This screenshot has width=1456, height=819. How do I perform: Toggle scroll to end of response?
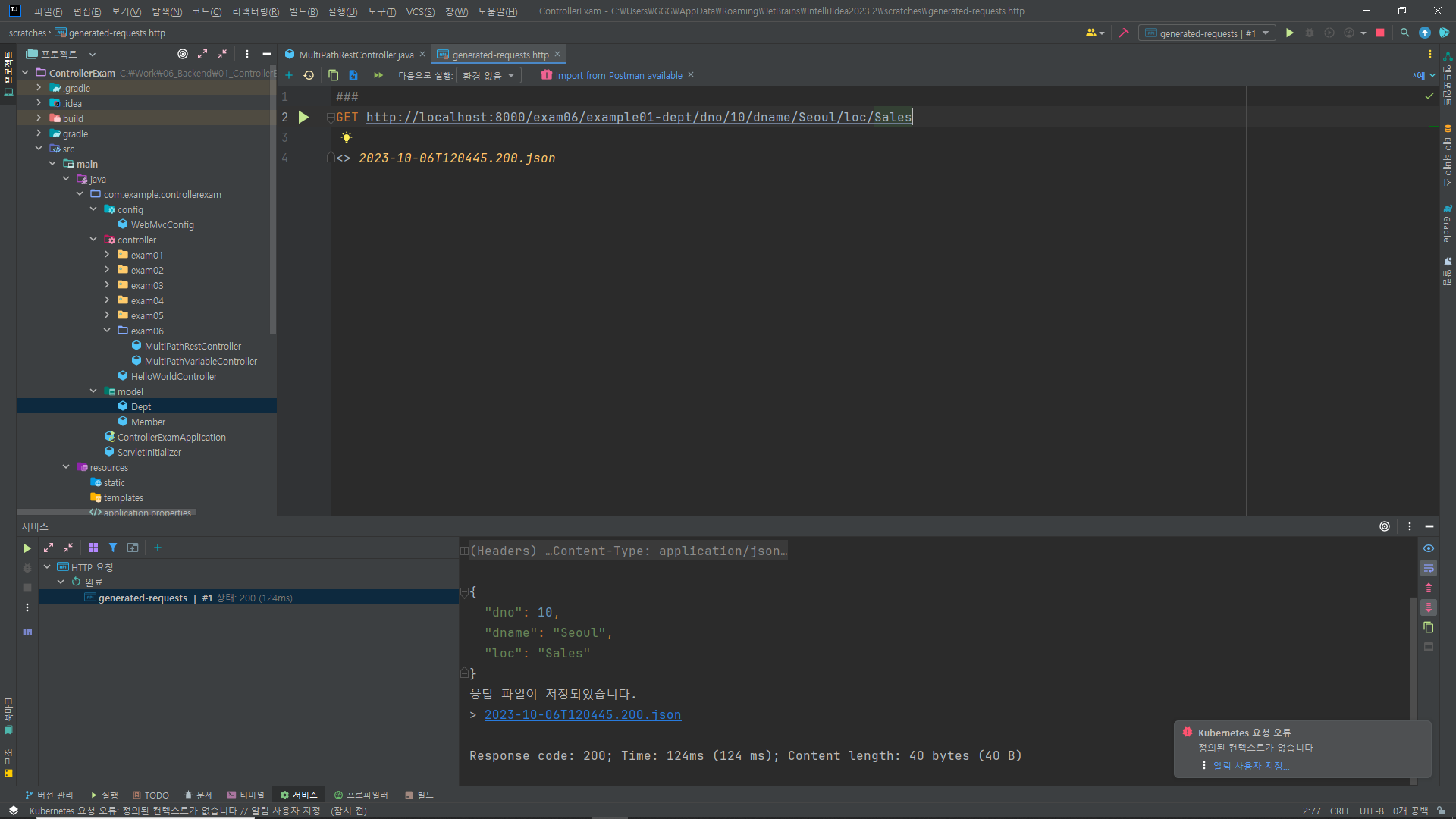pos(1429,607)
